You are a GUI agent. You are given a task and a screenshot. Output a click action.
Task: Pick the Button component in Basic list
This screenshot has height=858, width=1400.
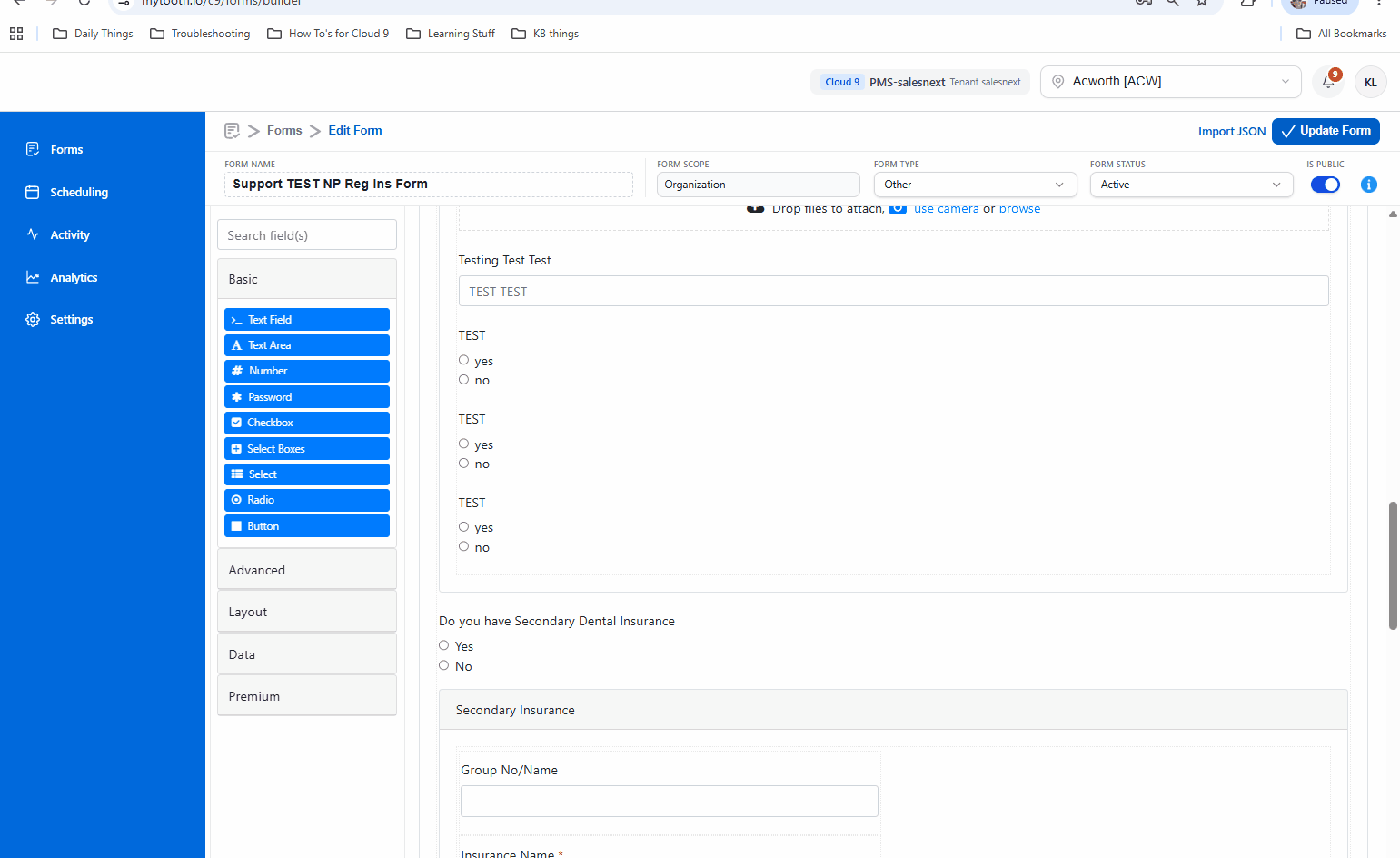tap(307, 526)
